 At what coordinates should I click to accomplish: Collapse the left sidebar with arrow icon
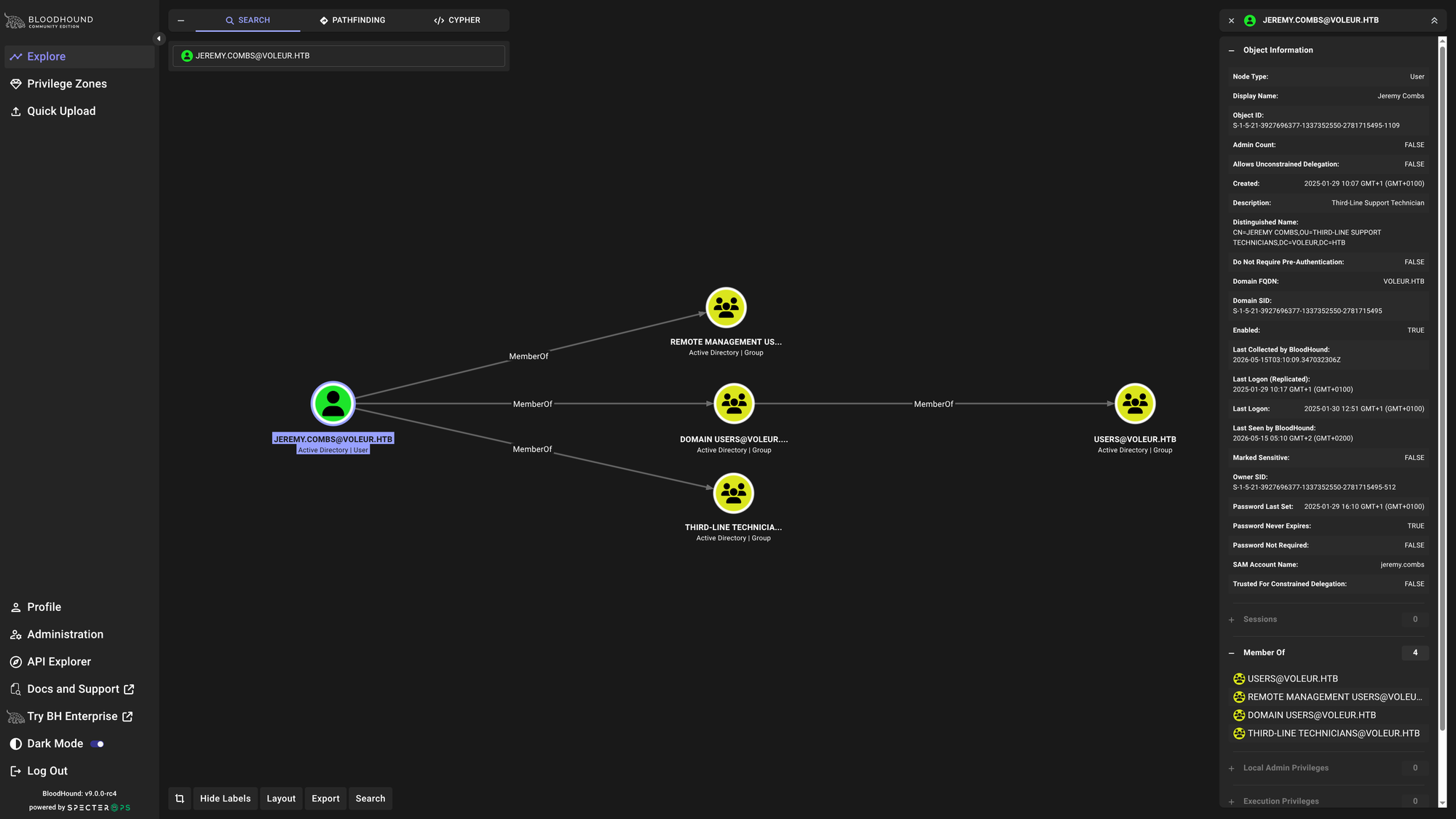point(159,39)
